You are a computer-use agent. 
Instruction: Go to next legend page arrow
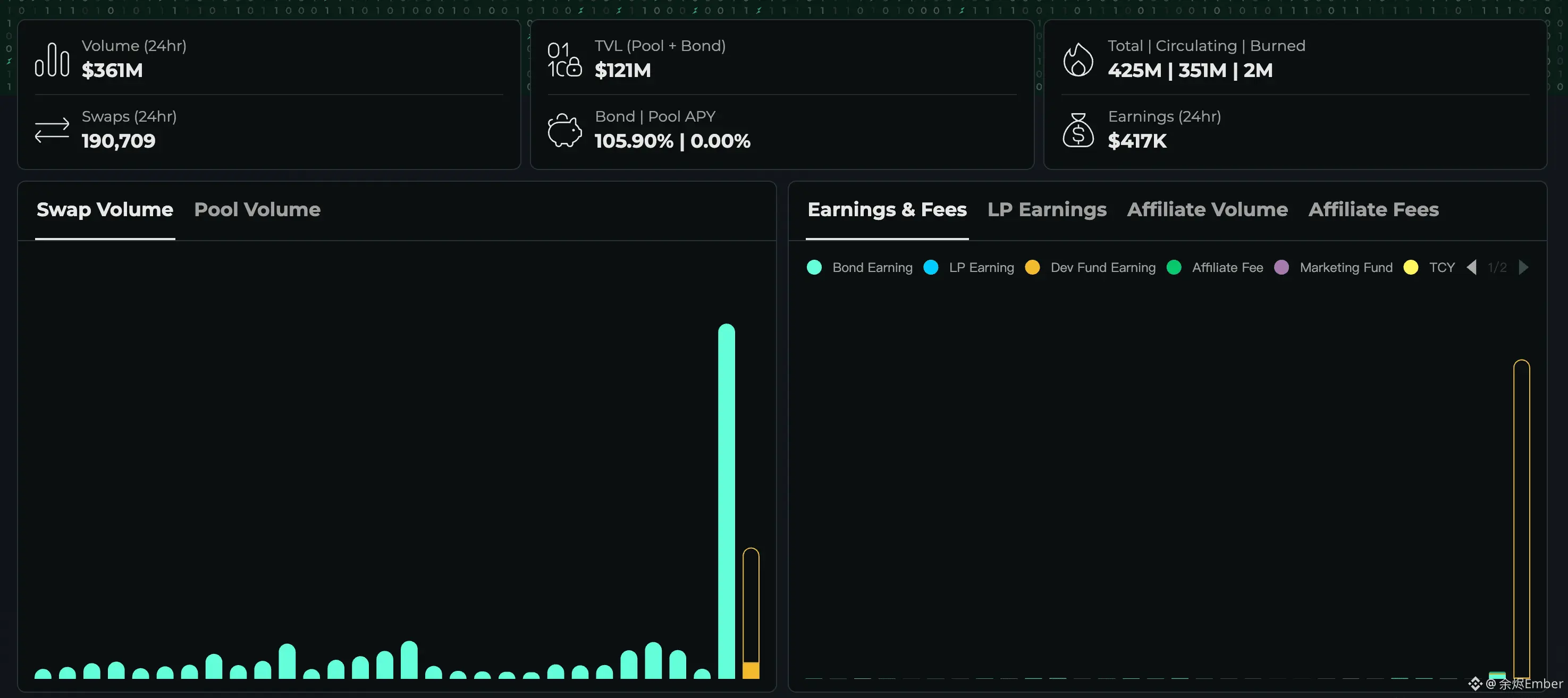coord(1523,267)
